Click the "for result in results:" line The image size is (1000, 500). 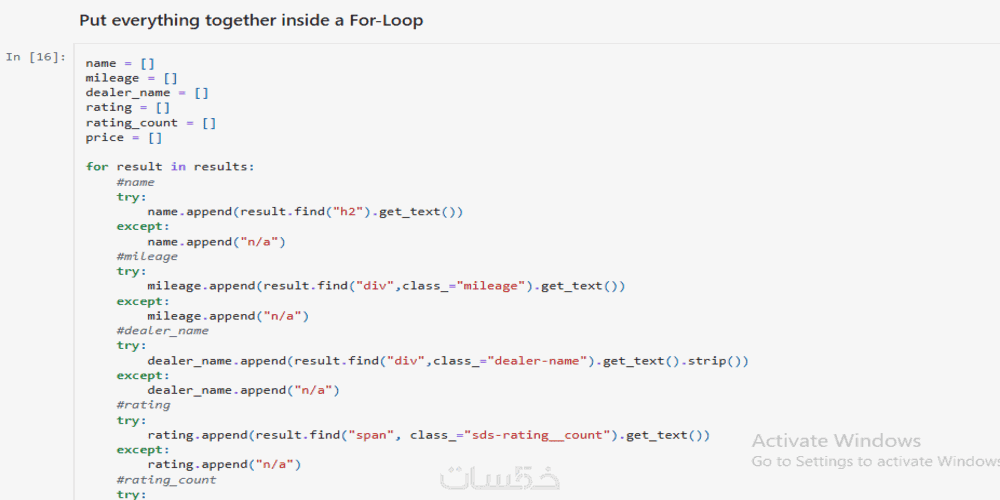pyautogui.click(x=170, y=167)
